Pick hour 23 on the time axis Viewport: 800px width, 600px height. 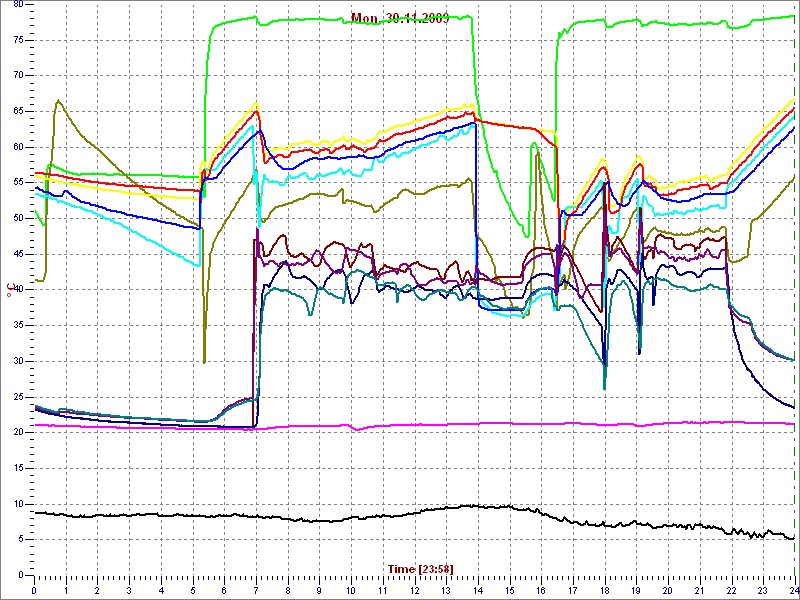(763, 588)
